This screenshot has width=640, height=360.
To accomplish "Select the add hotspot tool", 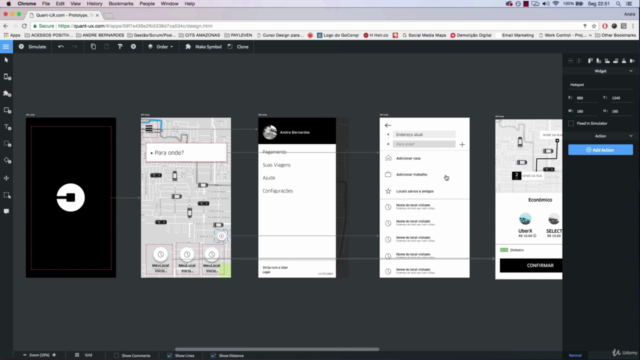I will (7, 144).
